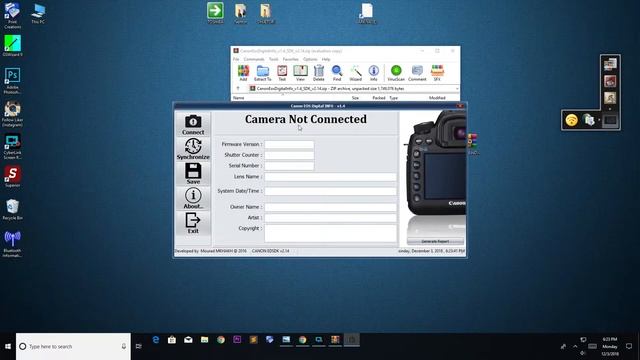Show hidden tray icons chevron
640x360 pixels.
(575, 347)
